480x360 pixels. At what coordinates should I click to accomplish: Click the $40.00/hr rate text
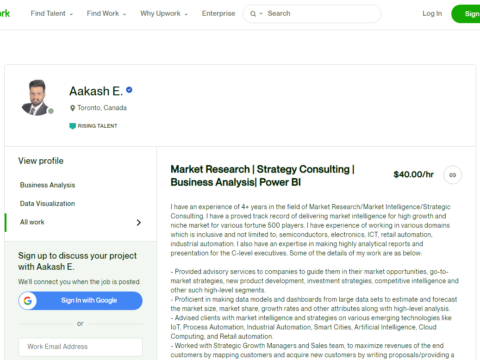413,175
